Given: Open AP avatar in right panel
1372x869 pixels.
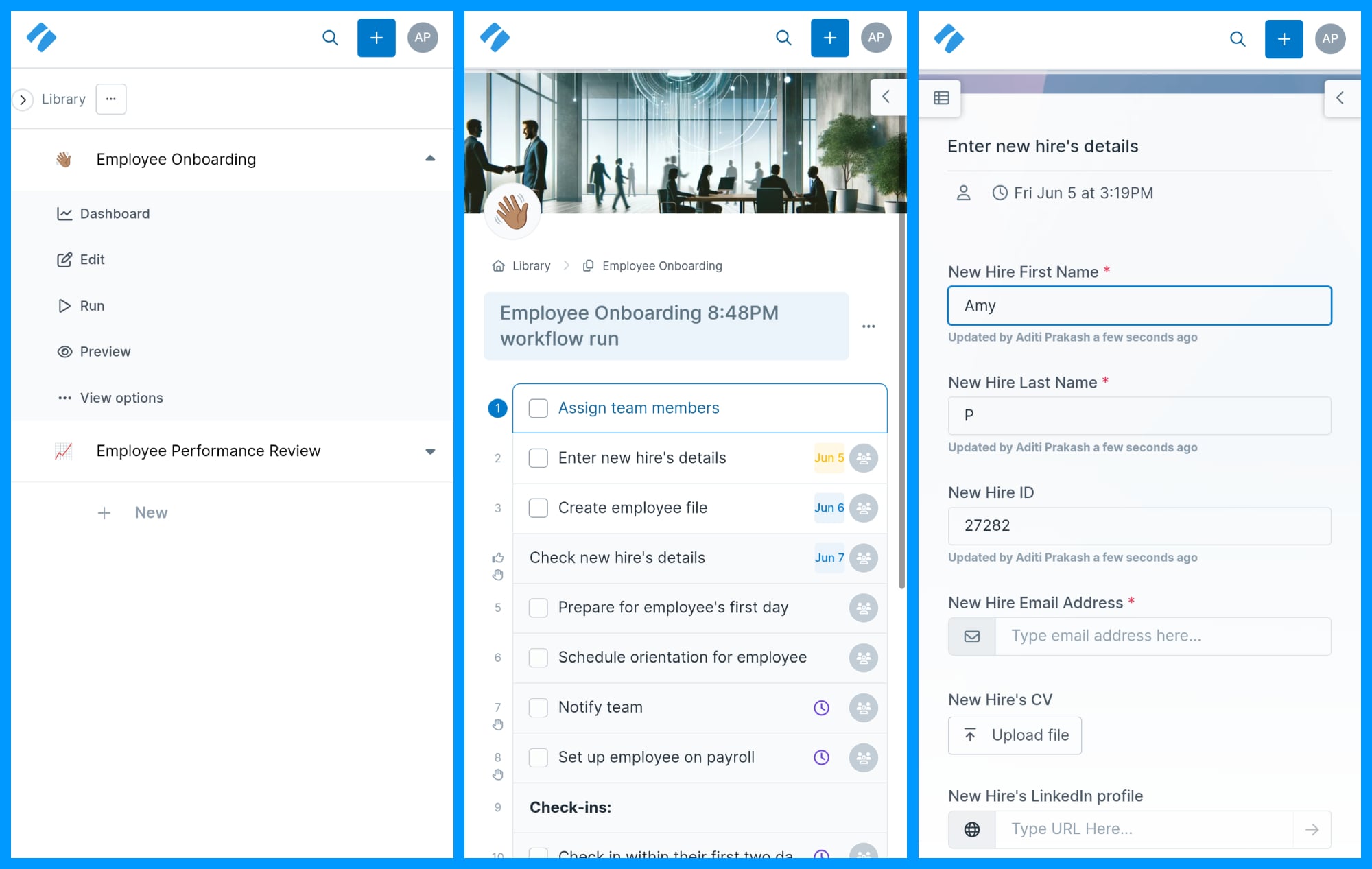Looking at the screenshot, I should [1330, 39].
